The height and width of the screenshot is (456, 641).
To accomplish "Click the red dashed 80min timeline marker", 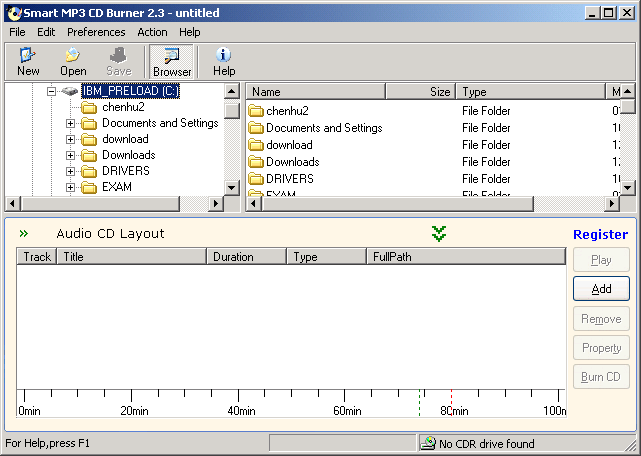I will pos(451,403).
